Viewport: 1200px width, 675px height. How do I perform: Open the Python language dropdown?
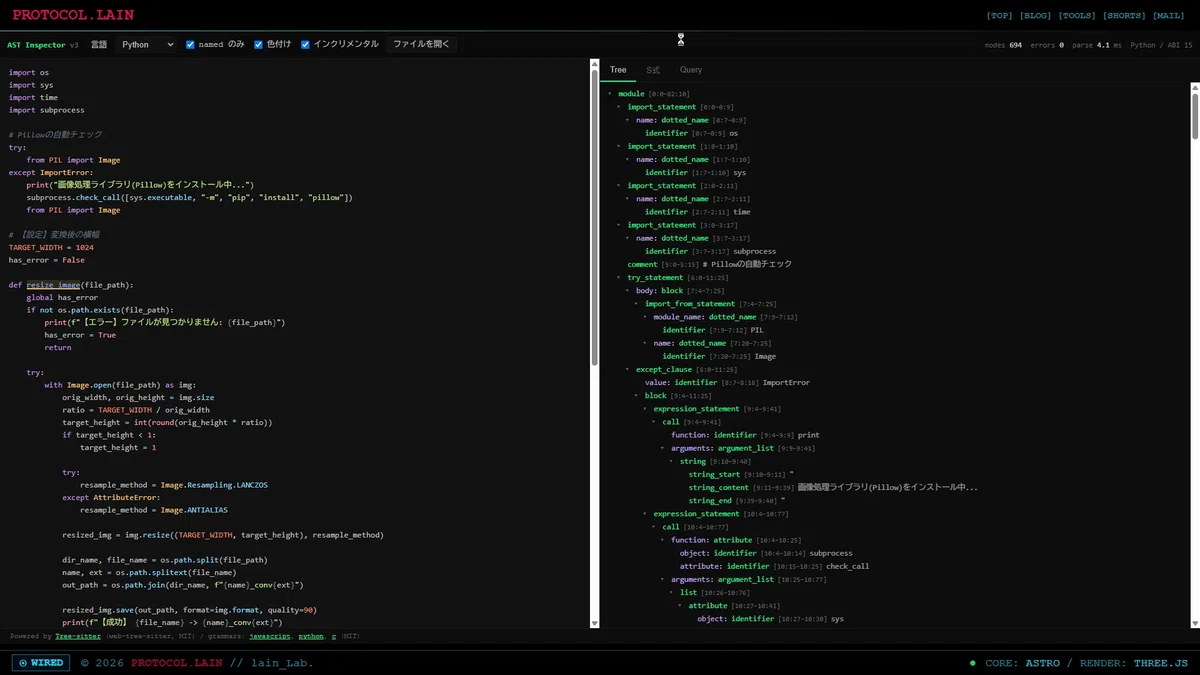pos(146,45)
